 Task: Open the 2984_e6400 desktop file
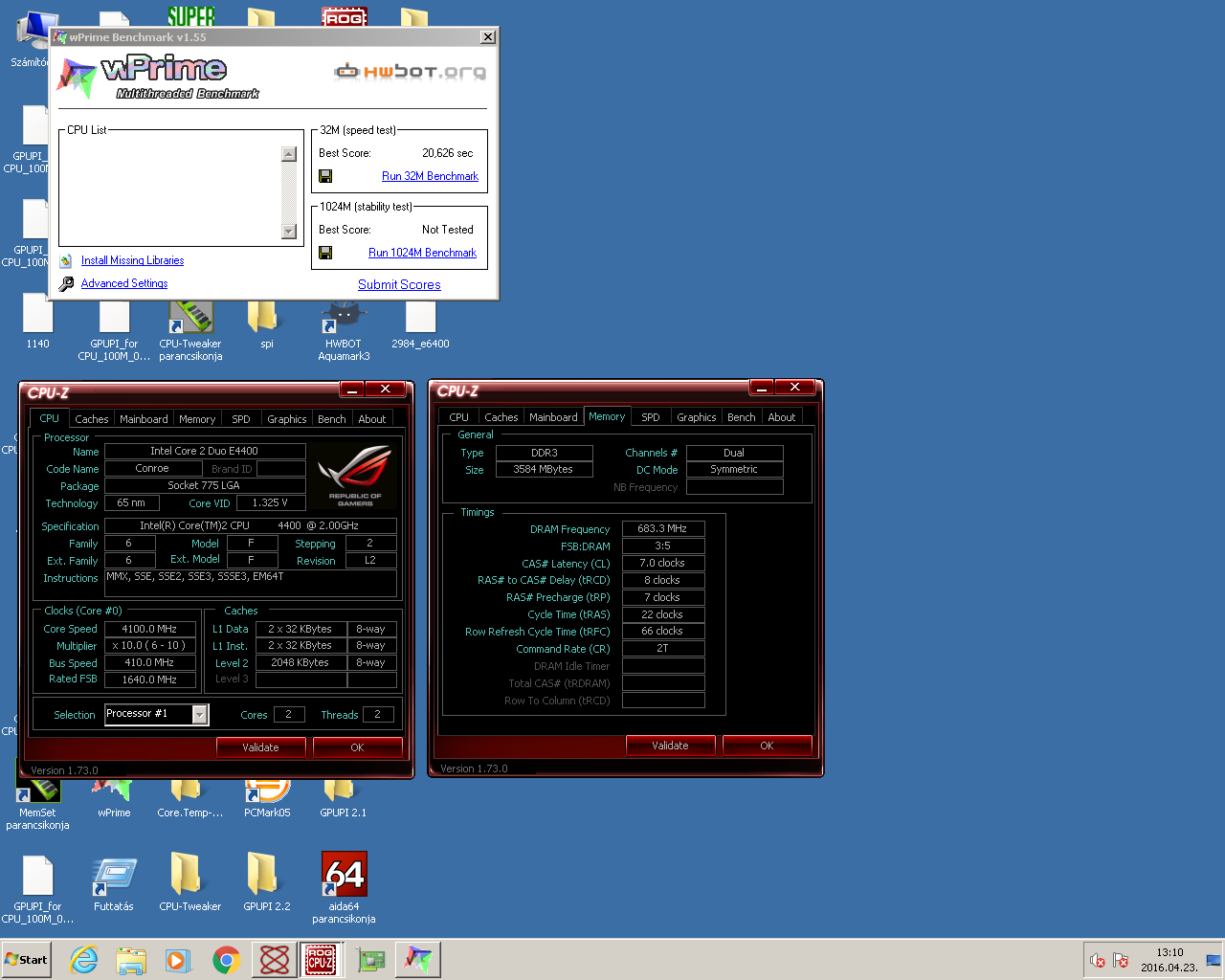(x=420, y=325)
